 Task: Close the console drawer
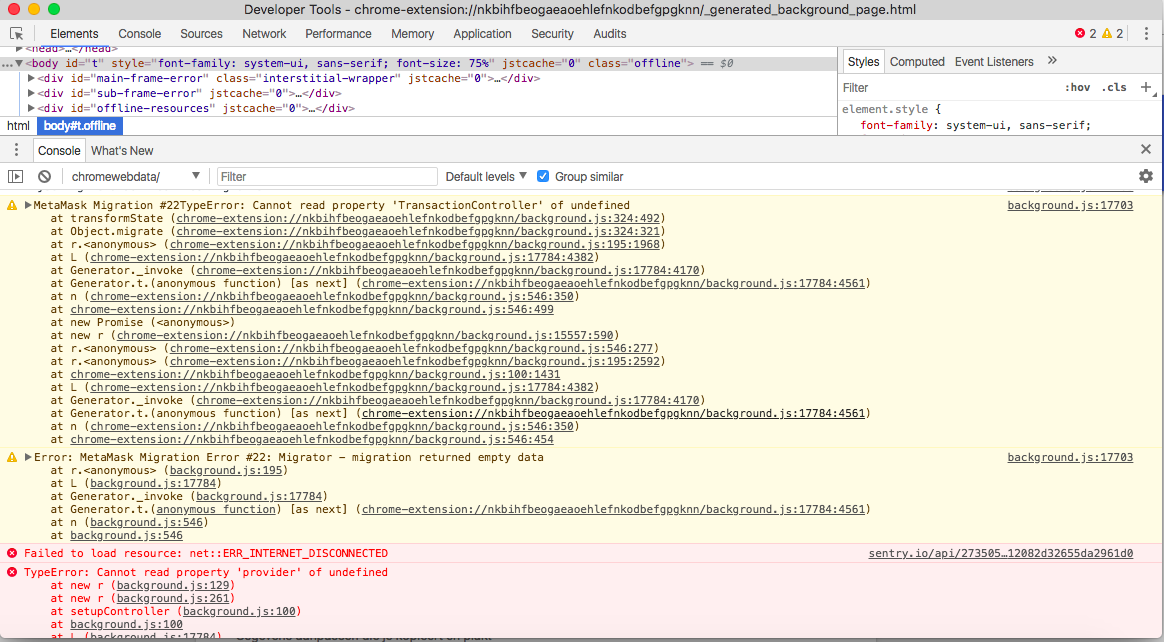1146,150
